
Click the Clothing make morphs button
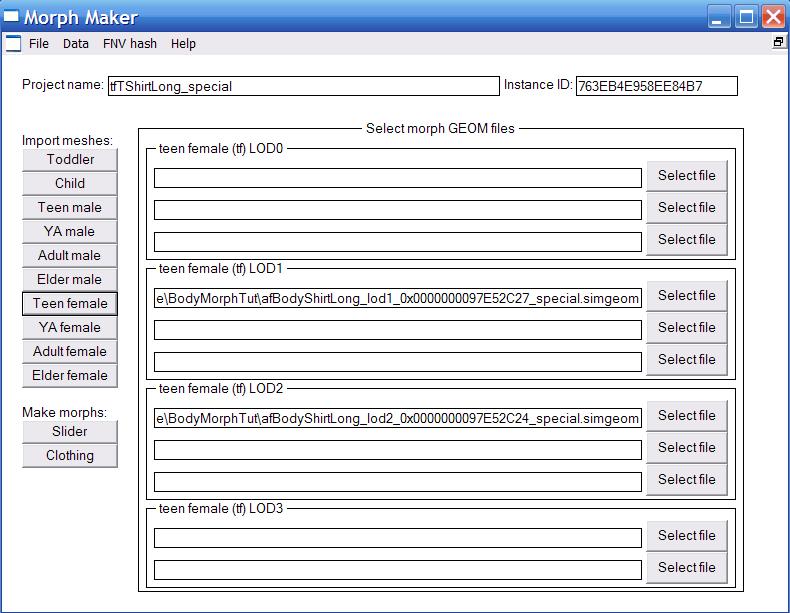click(x=70, y=456)
